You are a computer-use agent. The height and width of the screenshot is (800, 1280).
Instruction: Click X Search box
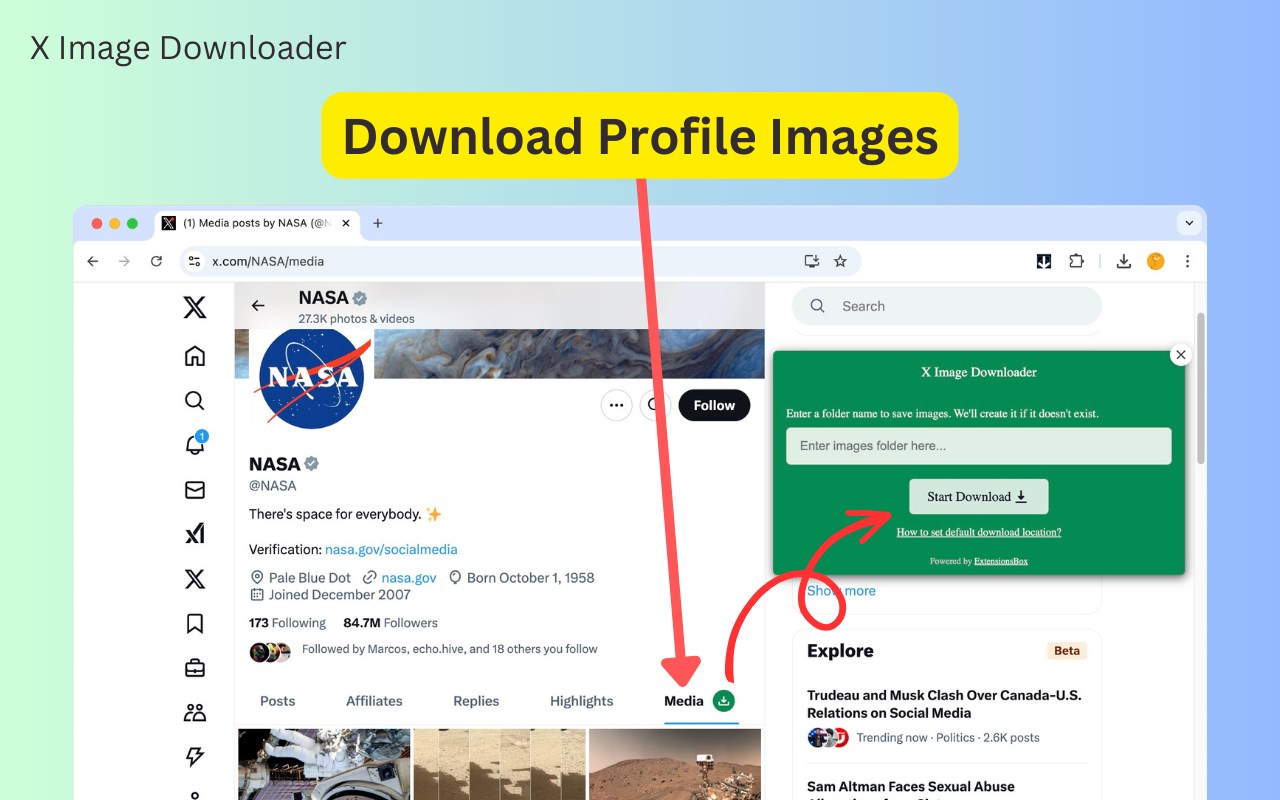point(947,306)
